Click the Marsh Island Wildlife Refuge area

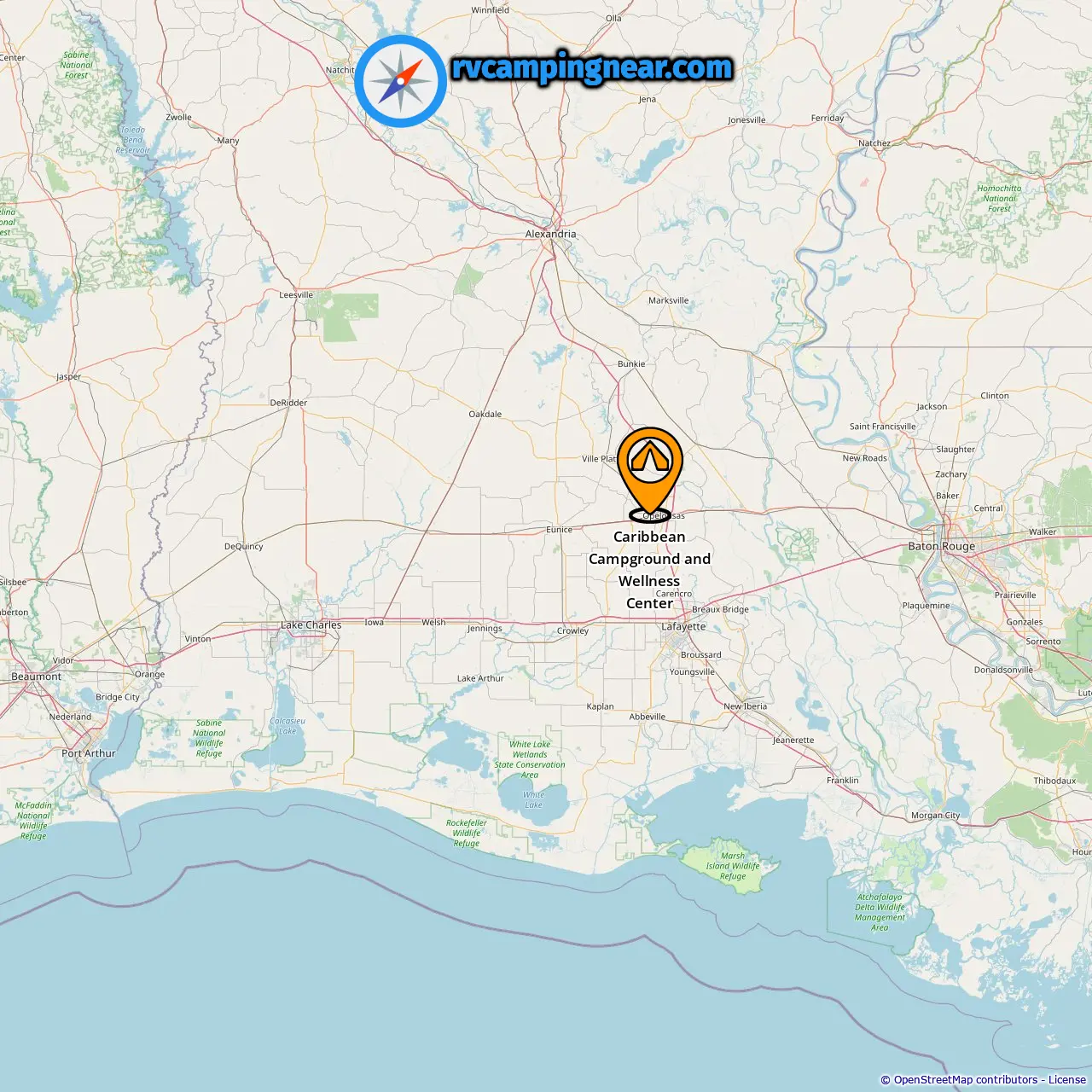(732, 866)
